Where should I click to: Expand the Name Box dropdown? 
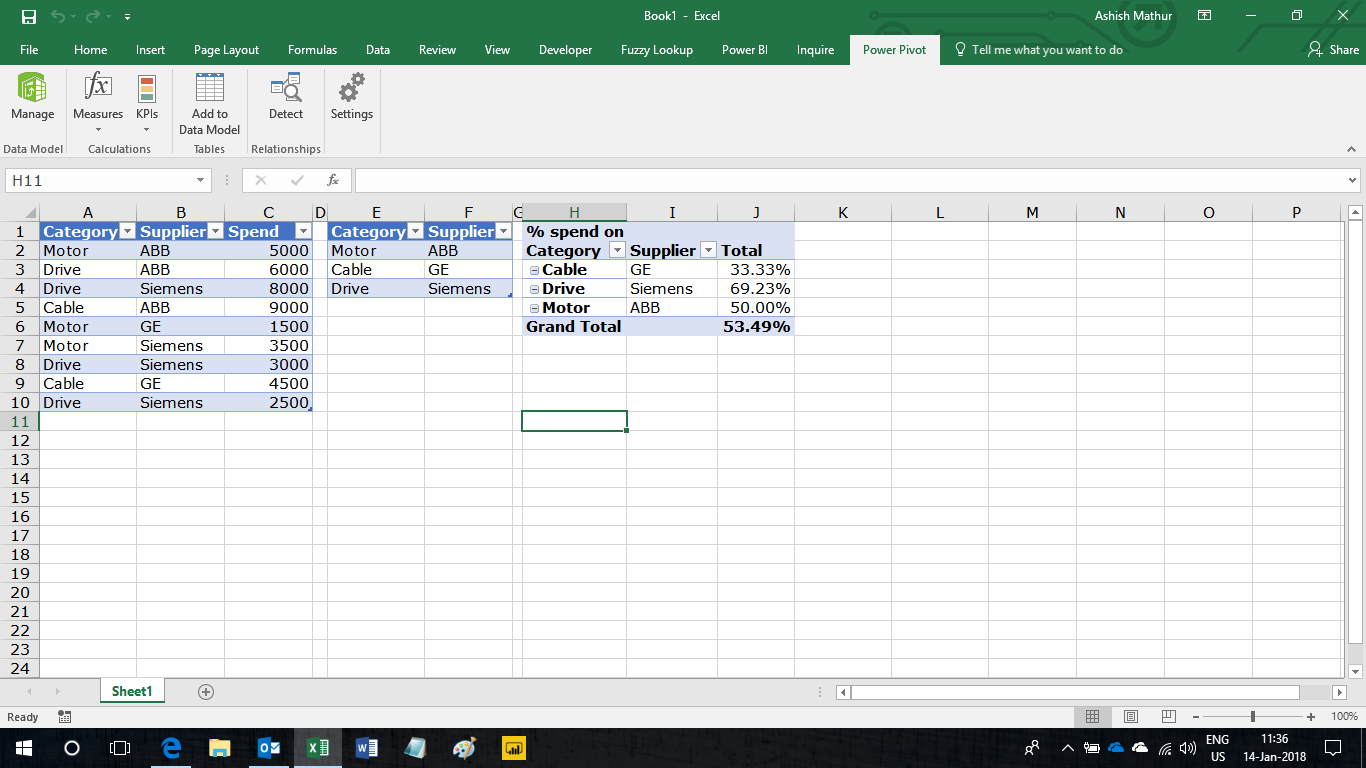coord(201,181)
